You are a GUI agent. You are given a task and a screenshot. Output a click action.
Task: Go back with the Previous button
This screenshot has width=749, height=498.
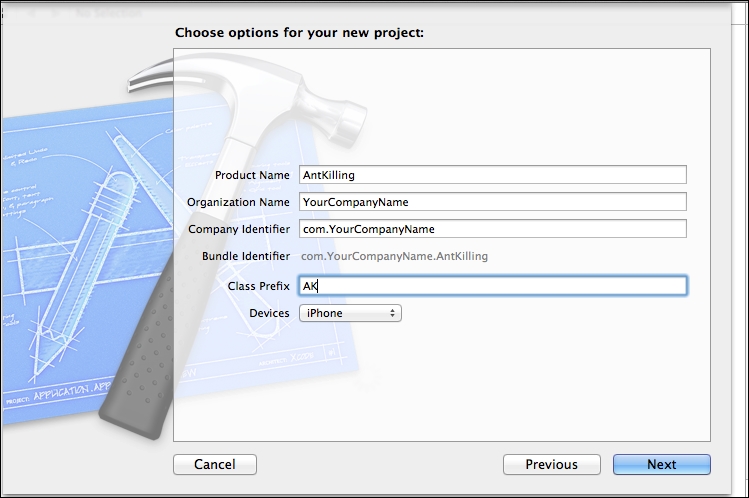[x=552, y=465]
